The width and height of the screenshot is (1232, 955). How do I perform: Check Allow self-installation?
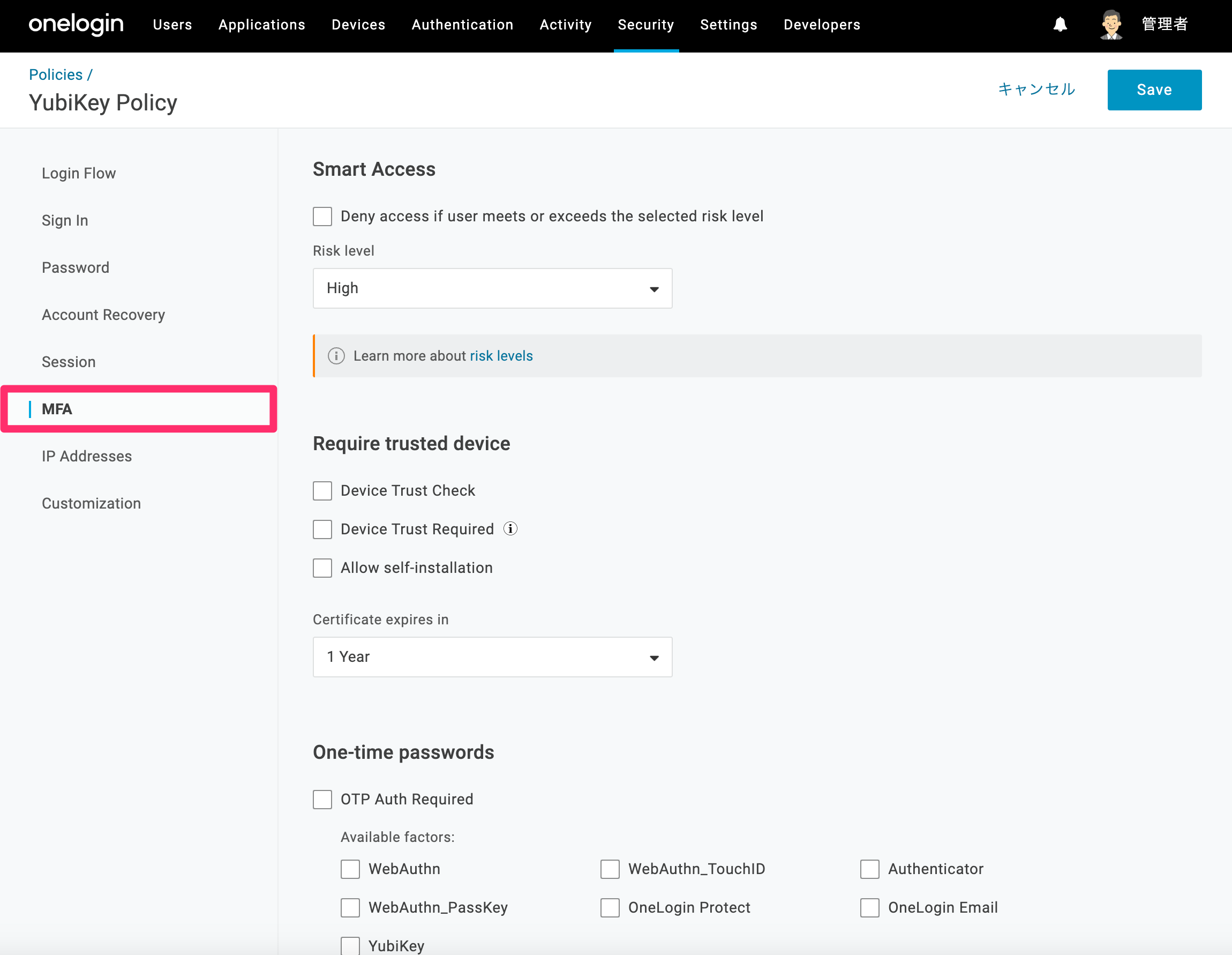point(322,568)
